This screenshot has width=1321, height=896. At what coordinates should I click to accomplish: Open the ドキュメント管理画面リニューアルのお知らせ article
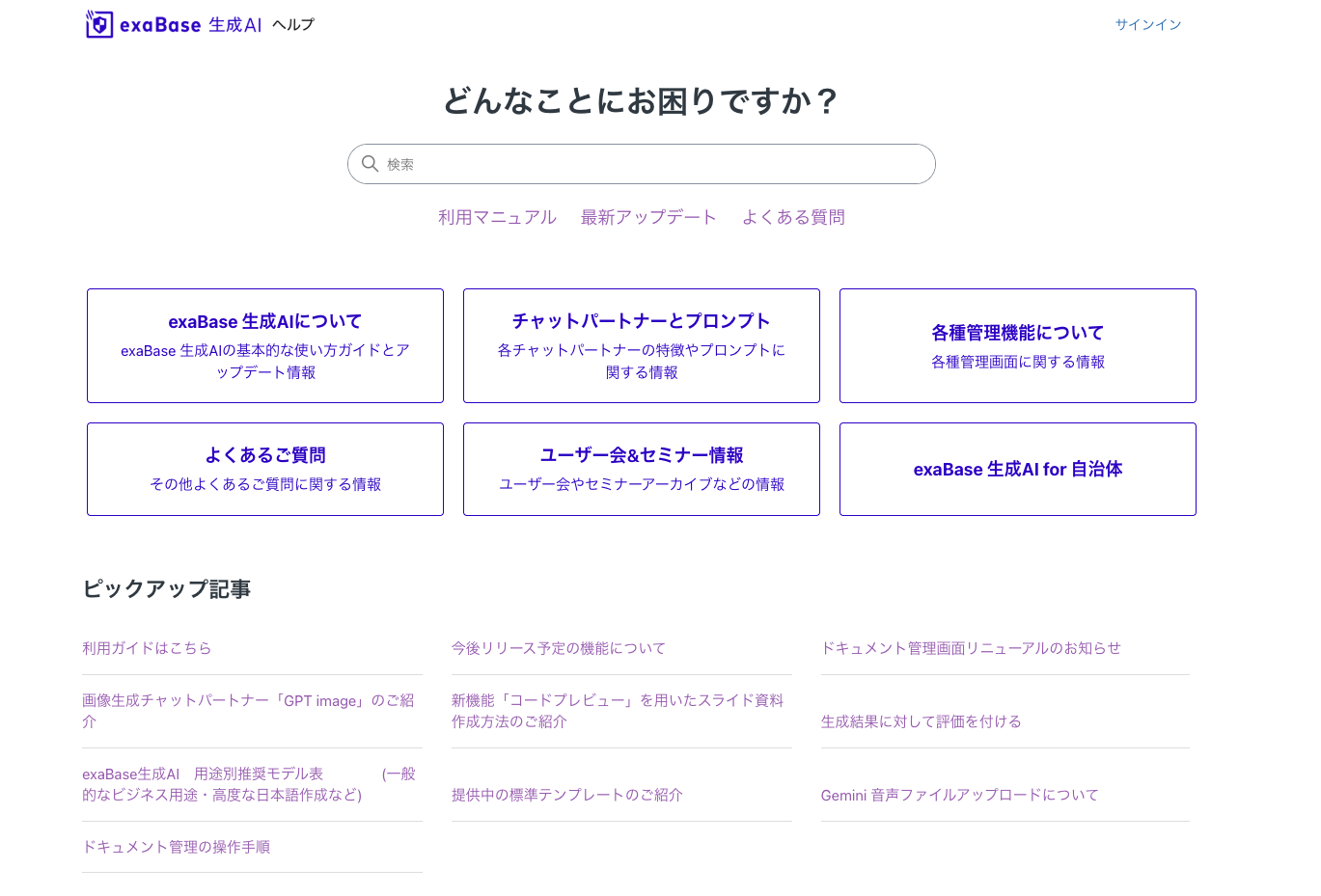(971, 648)
